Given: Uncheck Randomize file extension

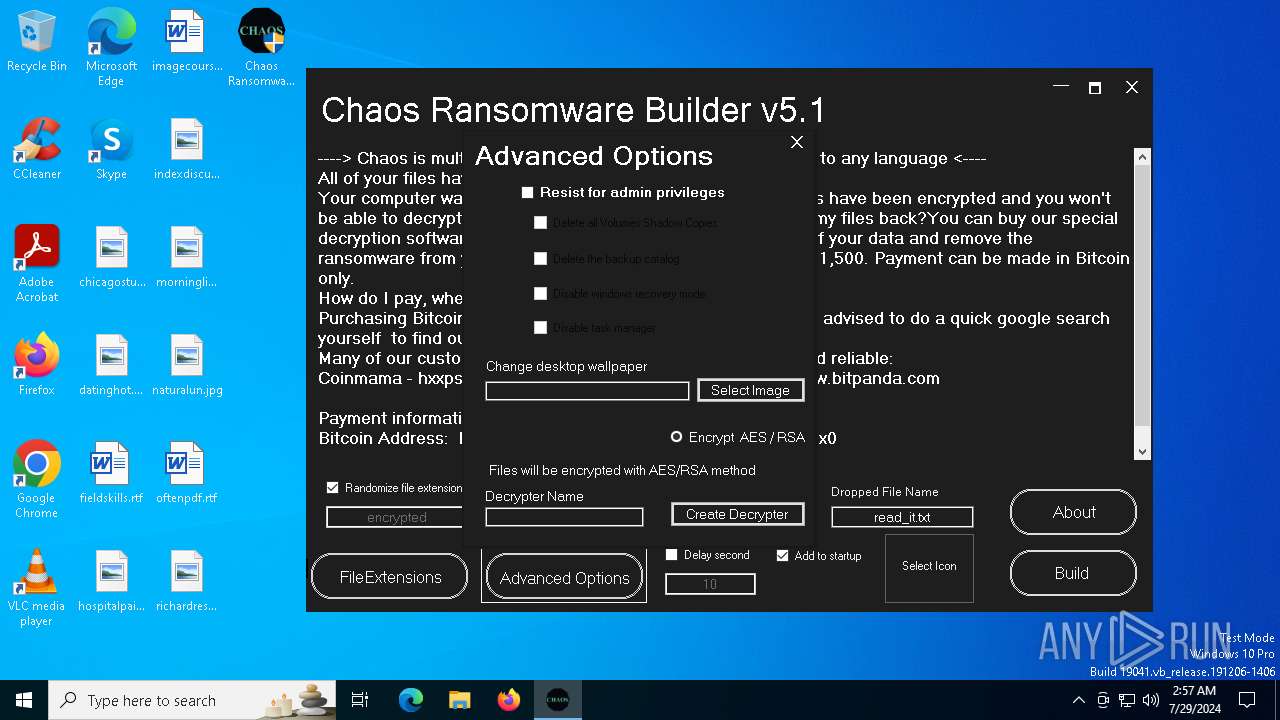Looking at the screenshot, I should (x=333, y=488).
